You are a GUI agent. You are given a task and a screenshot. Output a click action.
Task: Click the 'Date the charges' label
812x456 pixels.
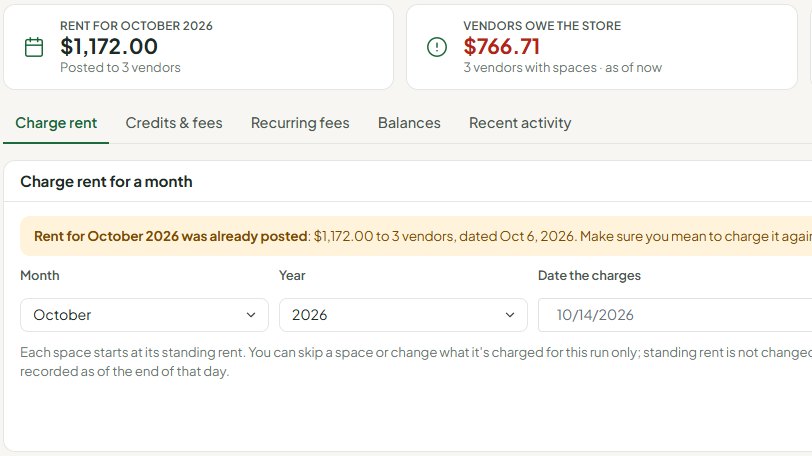(589, 275)
